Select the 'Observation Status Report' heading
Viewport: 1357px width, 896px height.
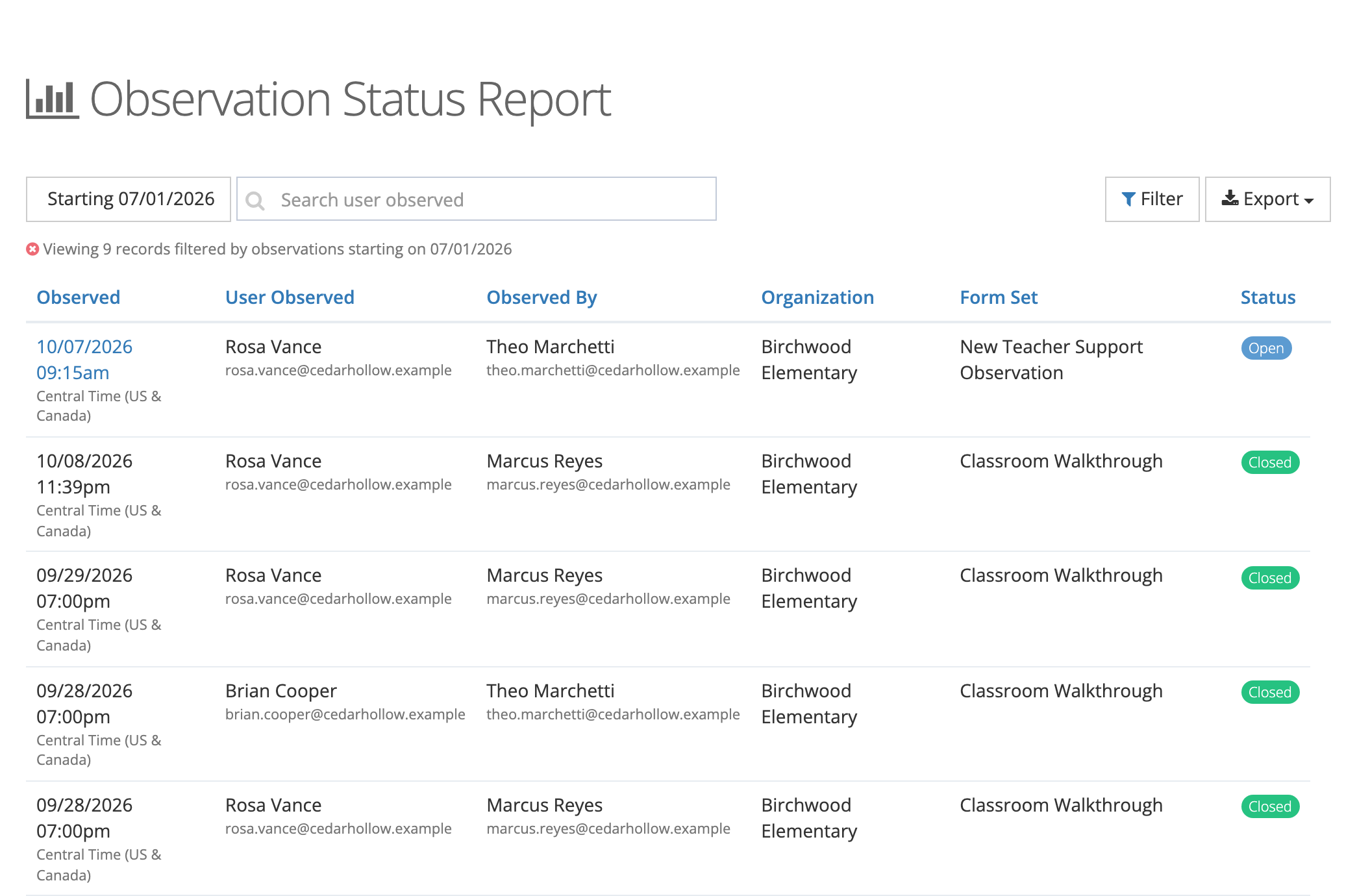[x=350, y=99]
